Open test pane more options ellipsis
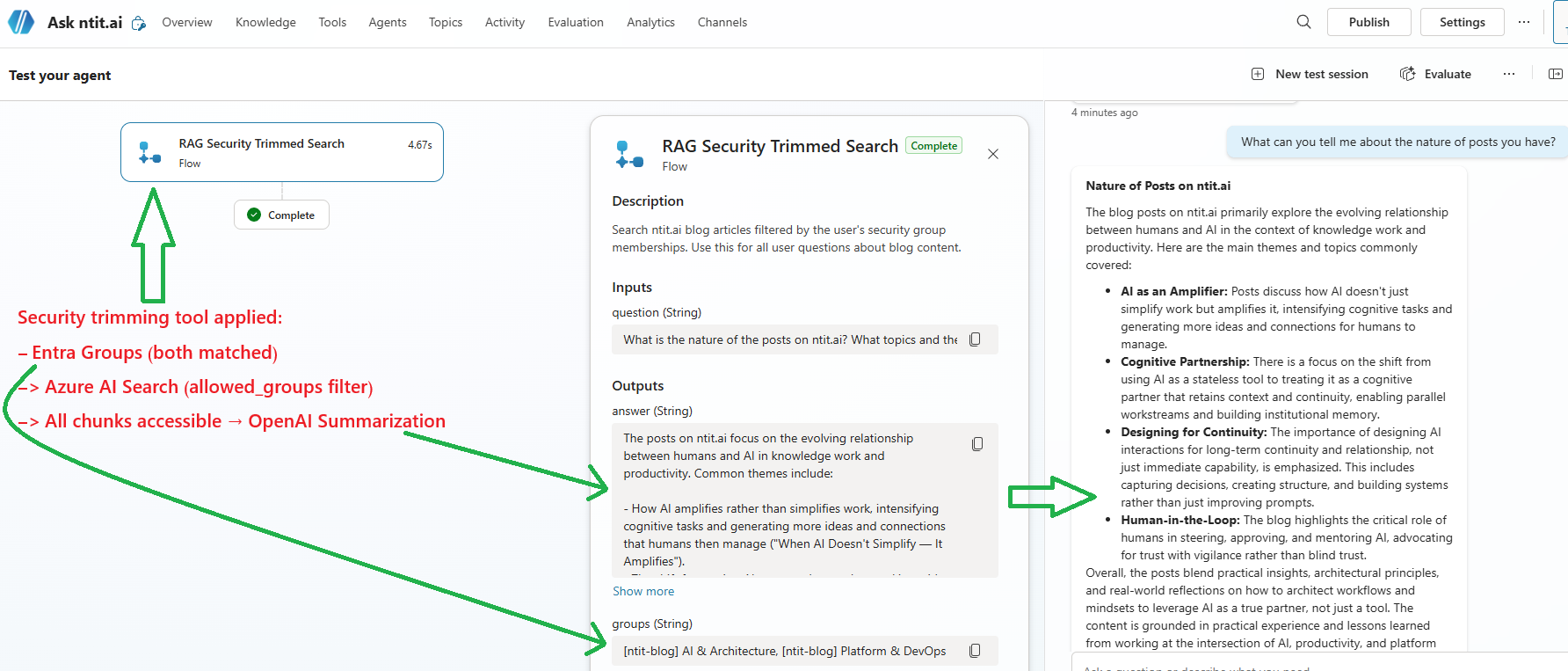The image size is (1568, 671). point(1509,74)
